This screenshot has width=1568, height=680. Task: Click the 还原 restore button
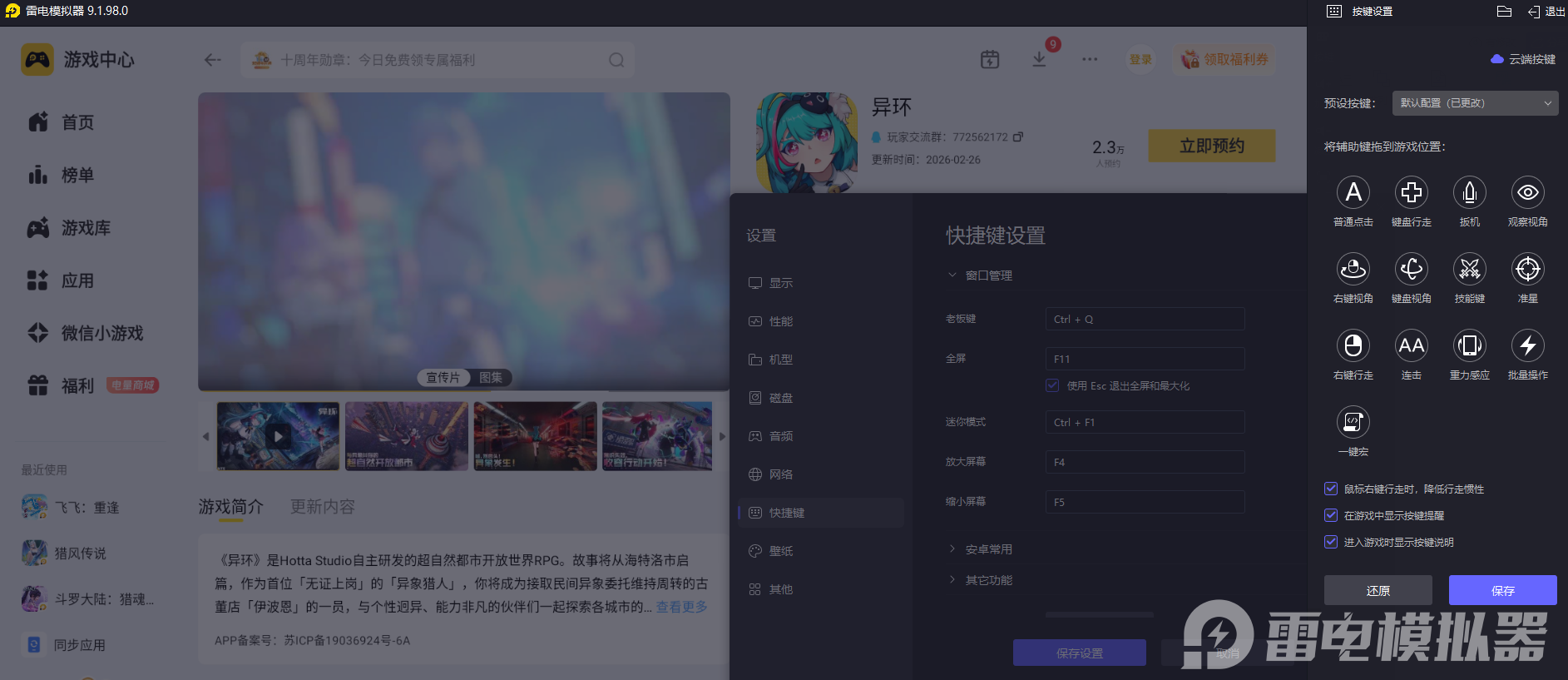(1378, 590)
